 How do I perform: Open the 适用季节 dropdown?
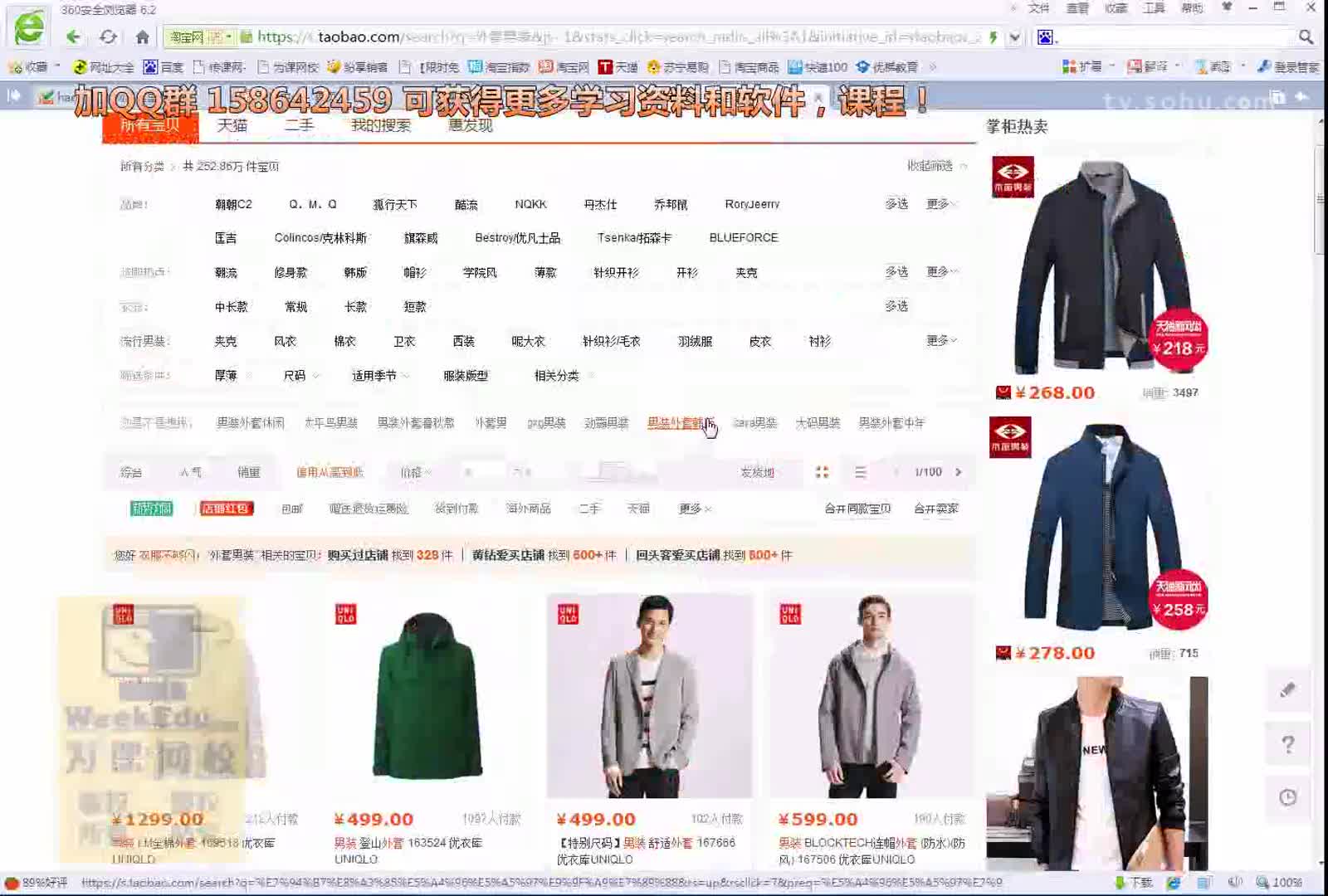point(379,376)
